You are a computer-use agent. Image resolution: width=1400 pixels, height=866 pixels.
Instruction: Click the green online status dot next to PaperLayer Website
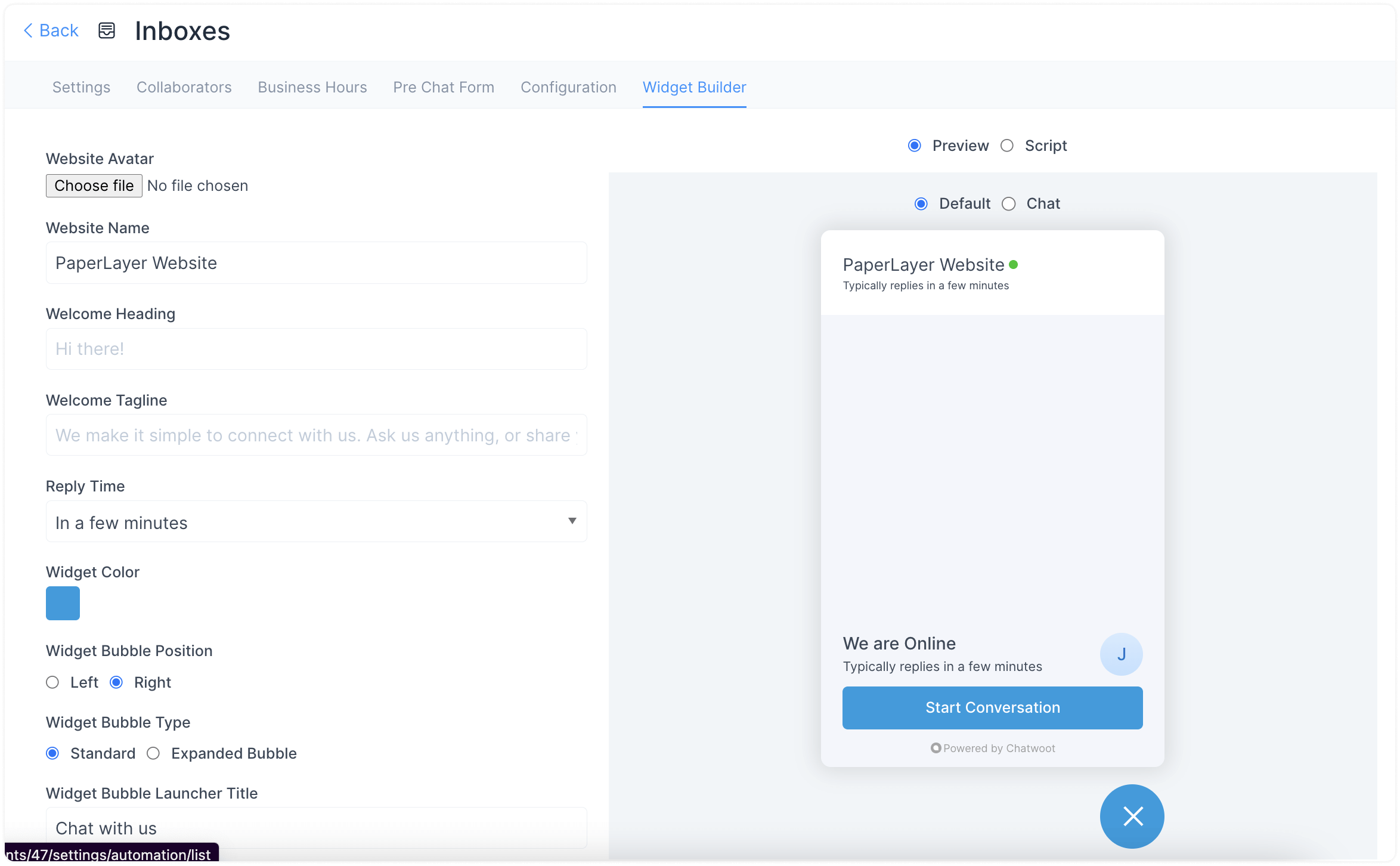click(x=1015, y=264)
